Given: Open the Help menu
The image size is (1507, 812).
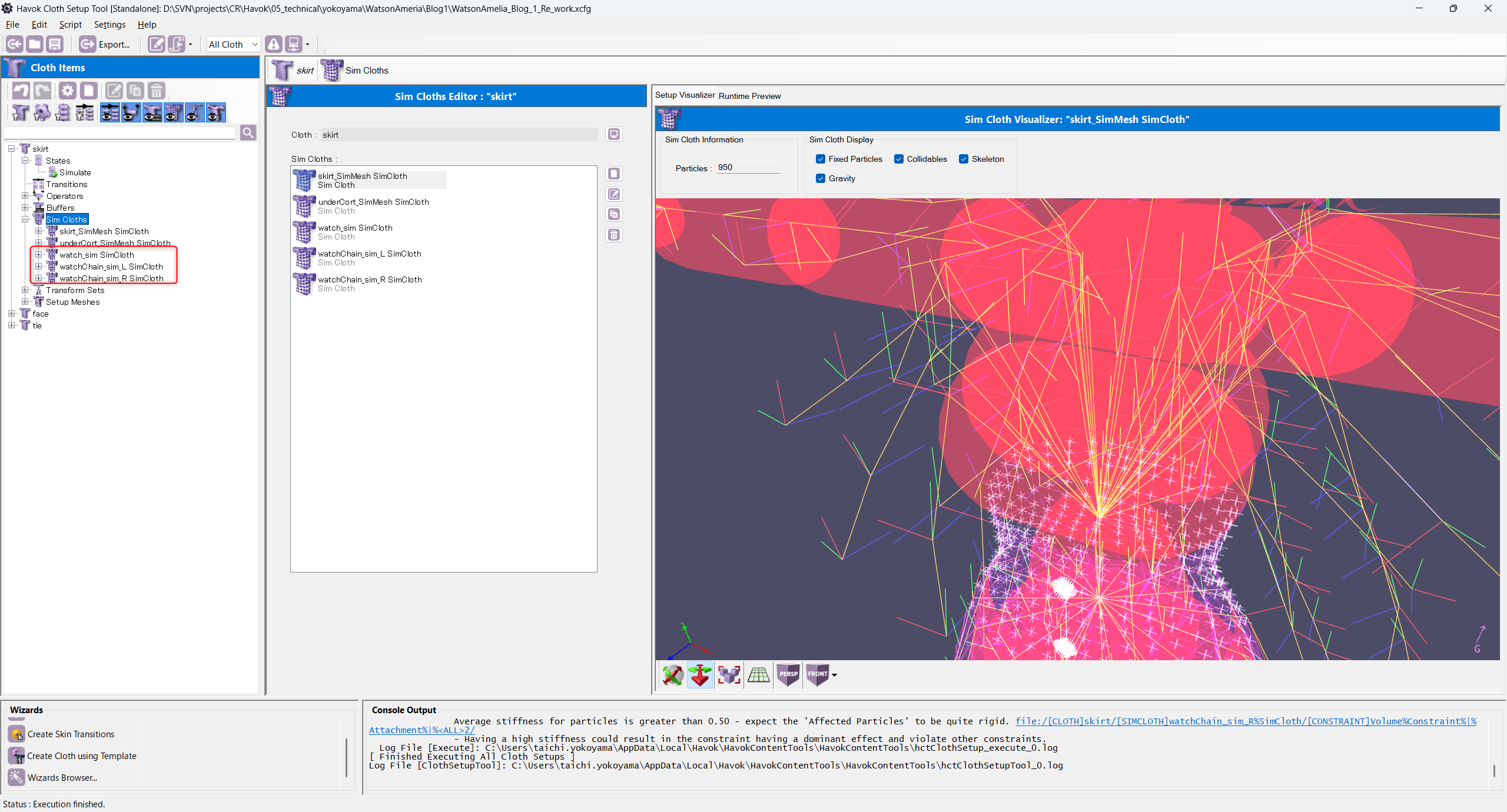Looking at the screenshot, I should pos(147,25).
